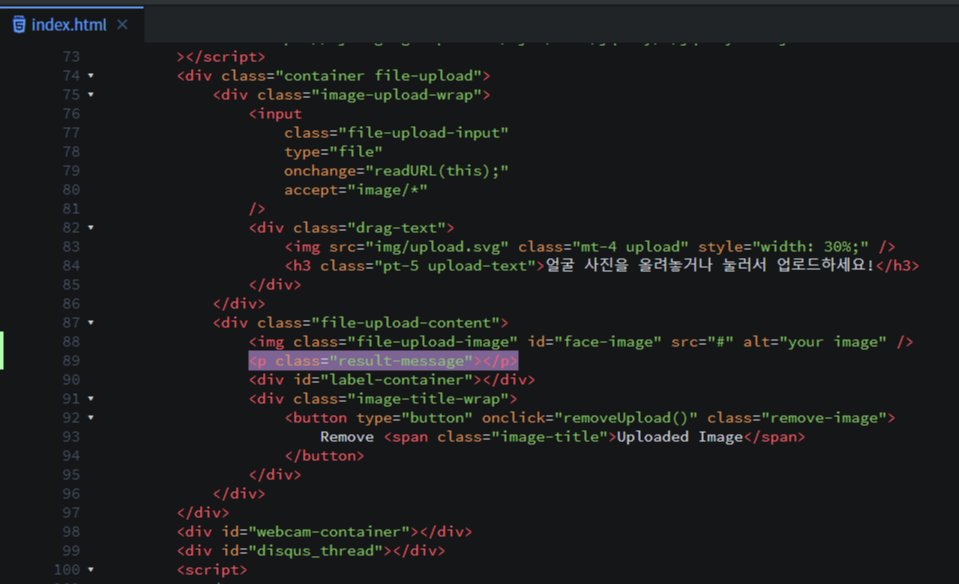This screenshot has width=959, height=584.
Task: Click the "file-upload-input" class value
Action: tap(424, 133)
